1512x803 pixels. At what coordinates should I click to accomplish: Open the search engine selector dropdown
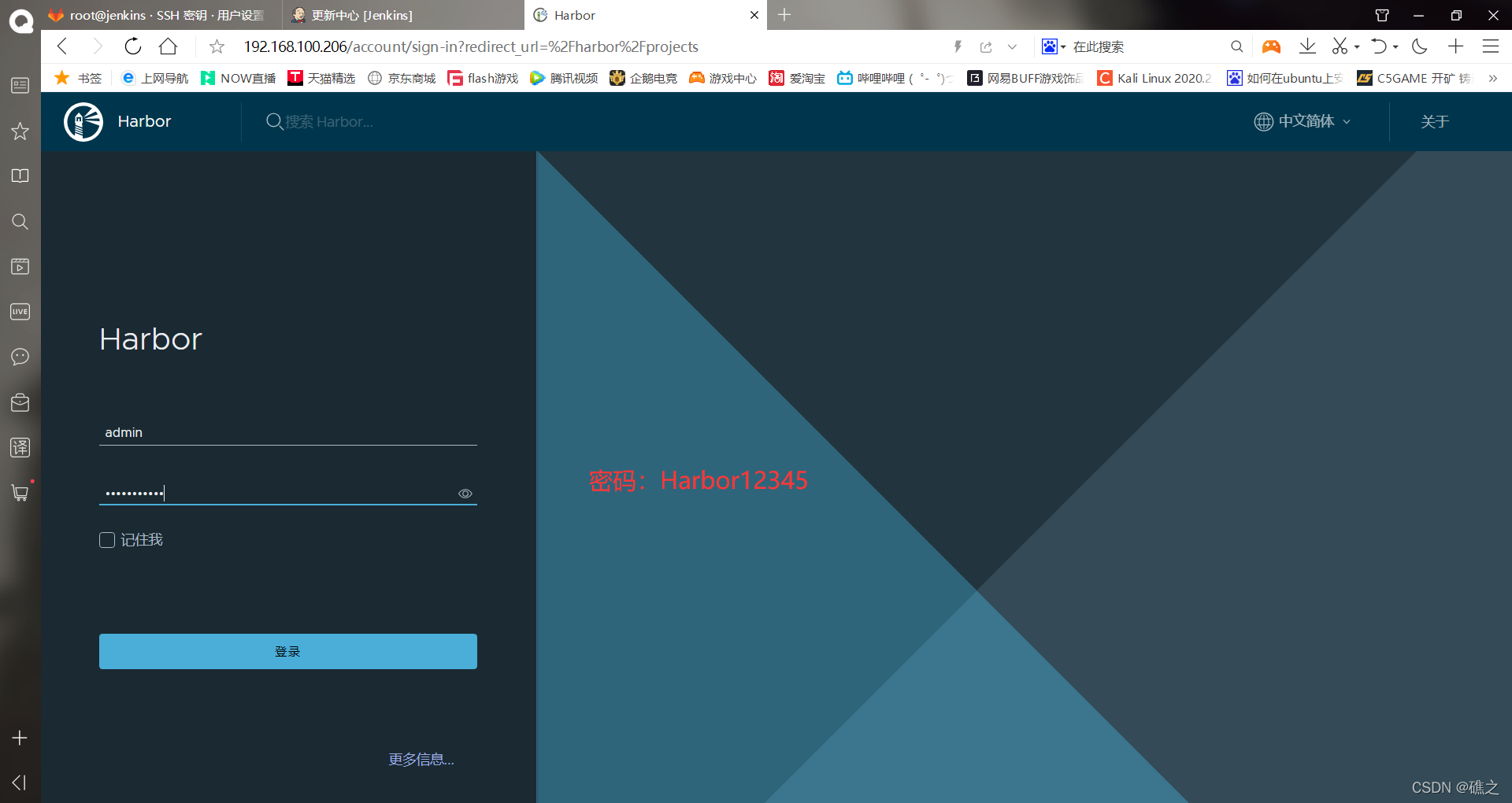tap(1054, 46)
